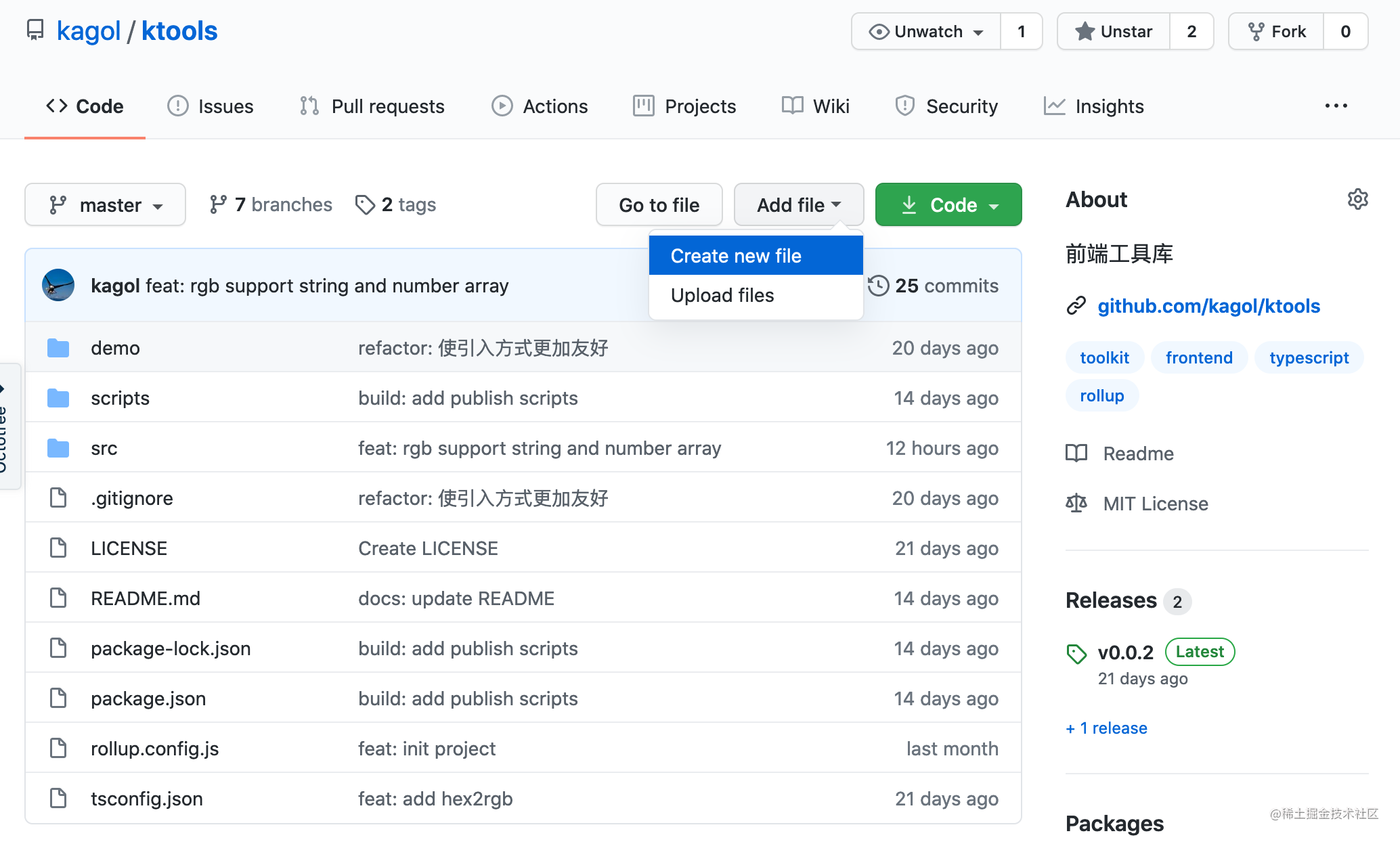
Task: Open the LICENSE file
Action: pyautogui.click(x=129, y=548)
